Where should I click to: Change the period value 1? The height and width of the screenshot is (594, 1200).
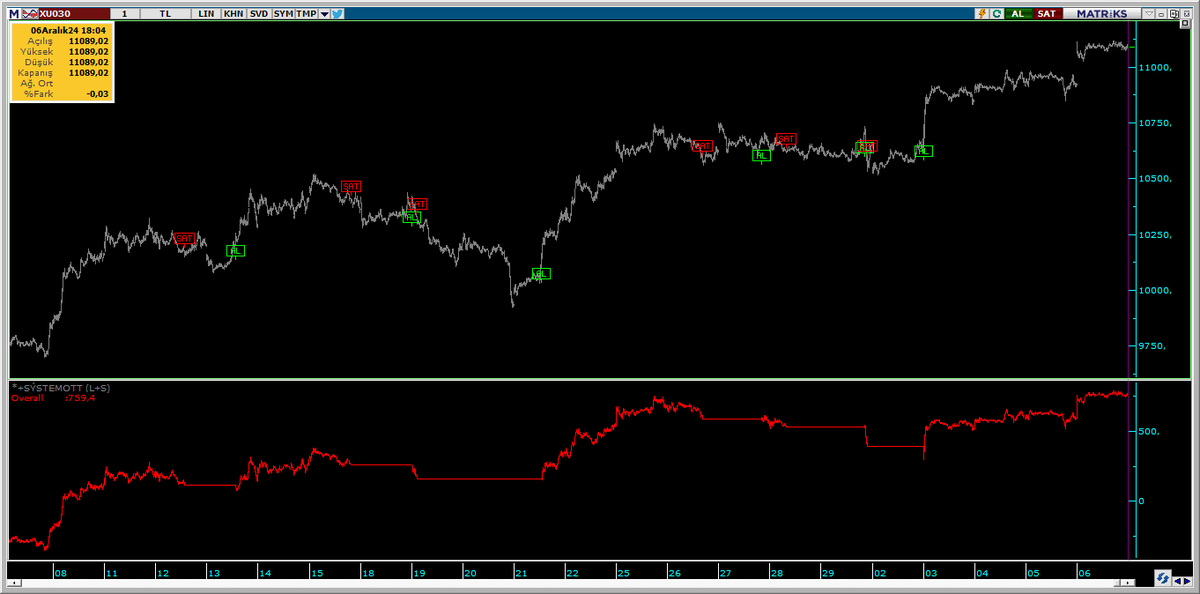tap(125, 14)
